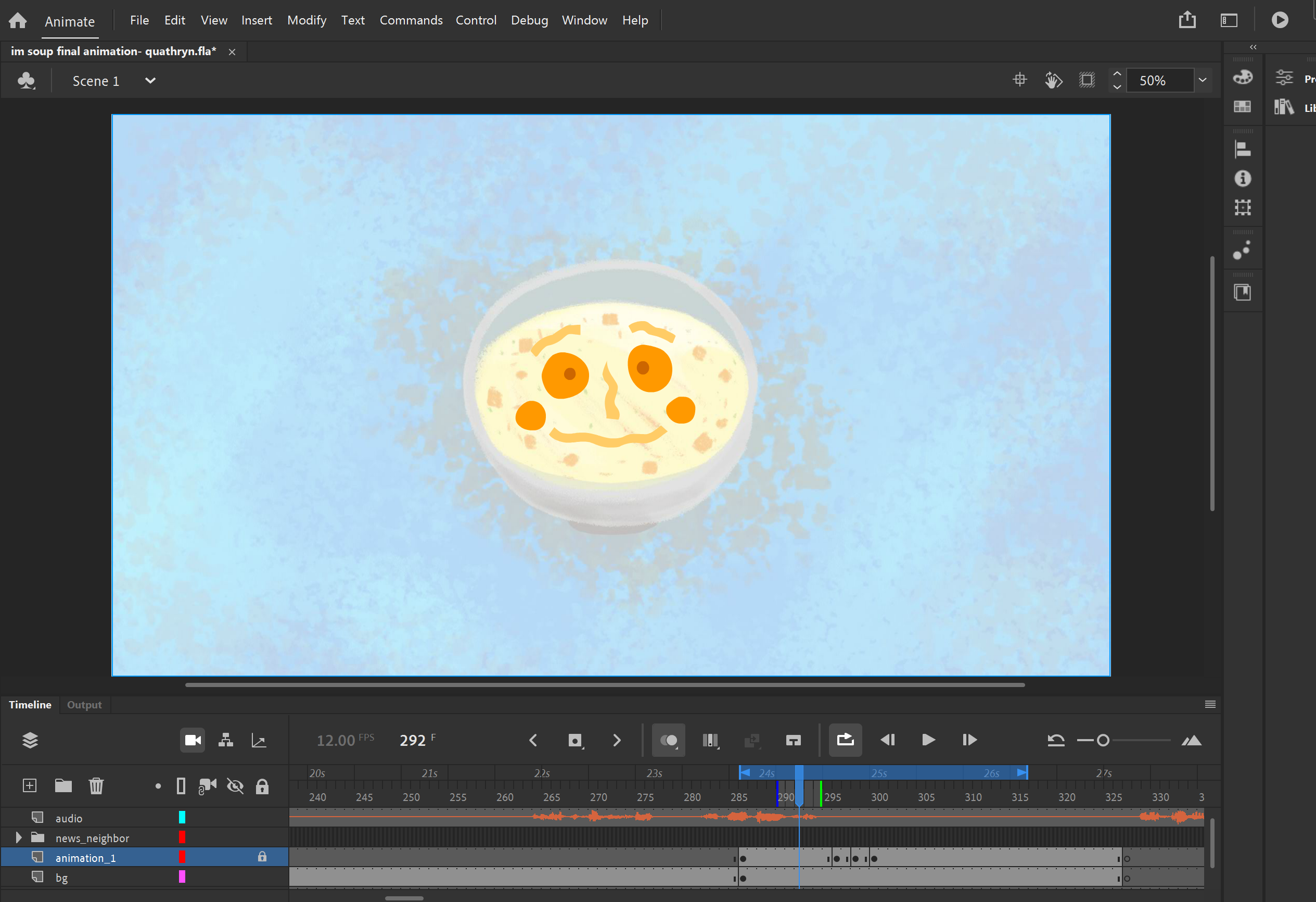Open the stage zoom percentage dropdown
The width and height of the screenshot is (1316, 902).
[x=1202, y=80]
